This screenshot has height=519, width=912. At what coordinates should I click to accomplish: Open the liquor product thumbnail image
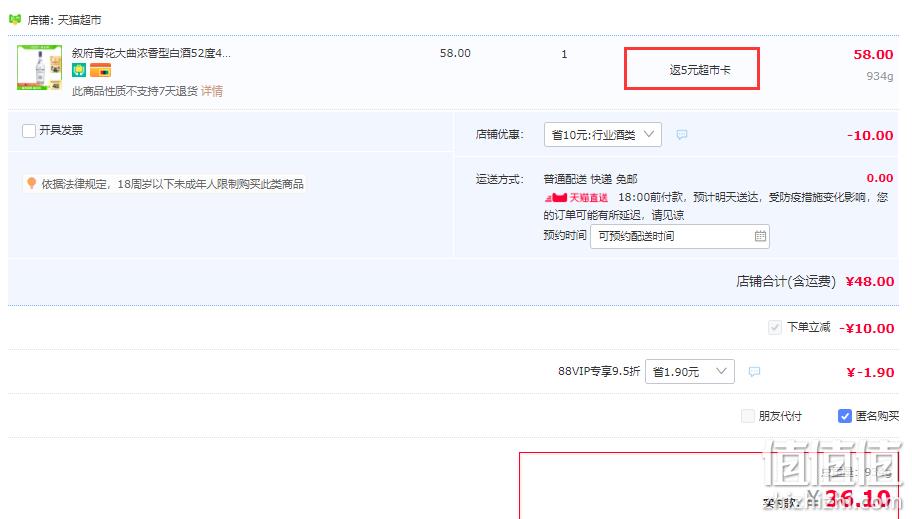click(40, 67)
